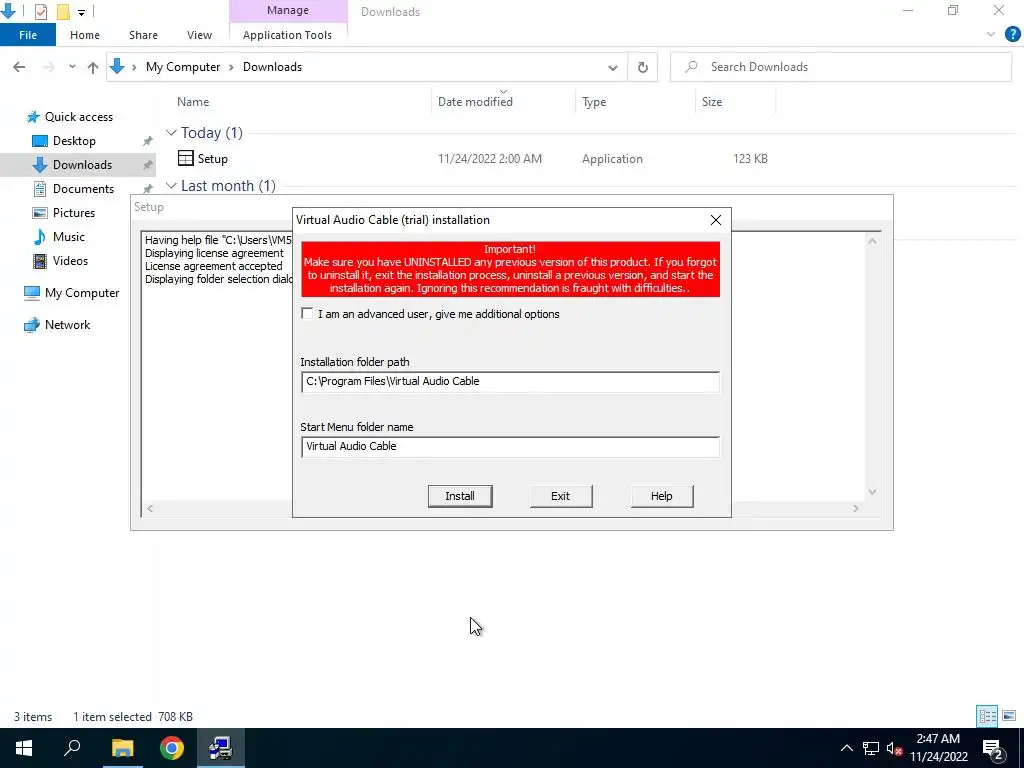Click the Search Downloads box
The image size is (1024, 768).
pos(841,67)
